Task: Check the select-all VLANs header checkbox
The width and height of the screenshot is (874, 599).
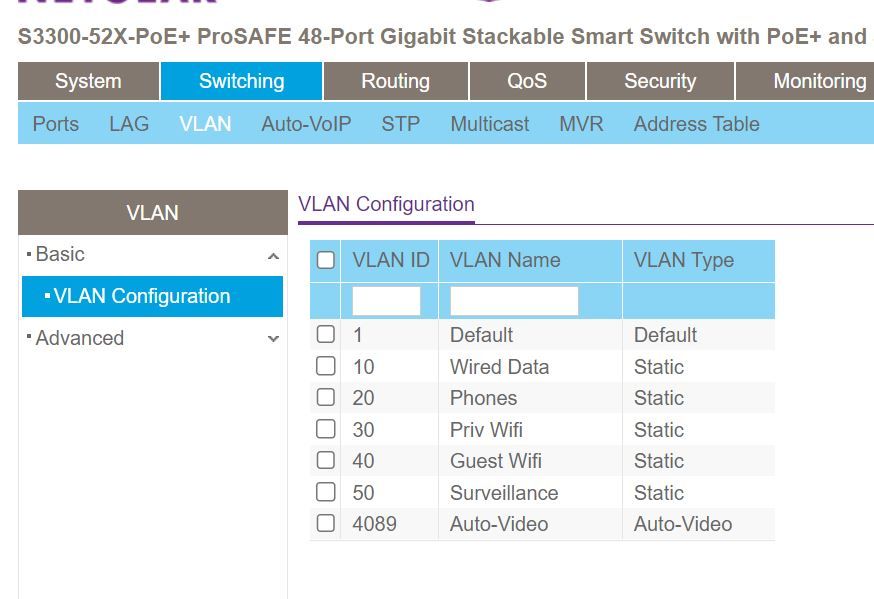Action: 325,261
